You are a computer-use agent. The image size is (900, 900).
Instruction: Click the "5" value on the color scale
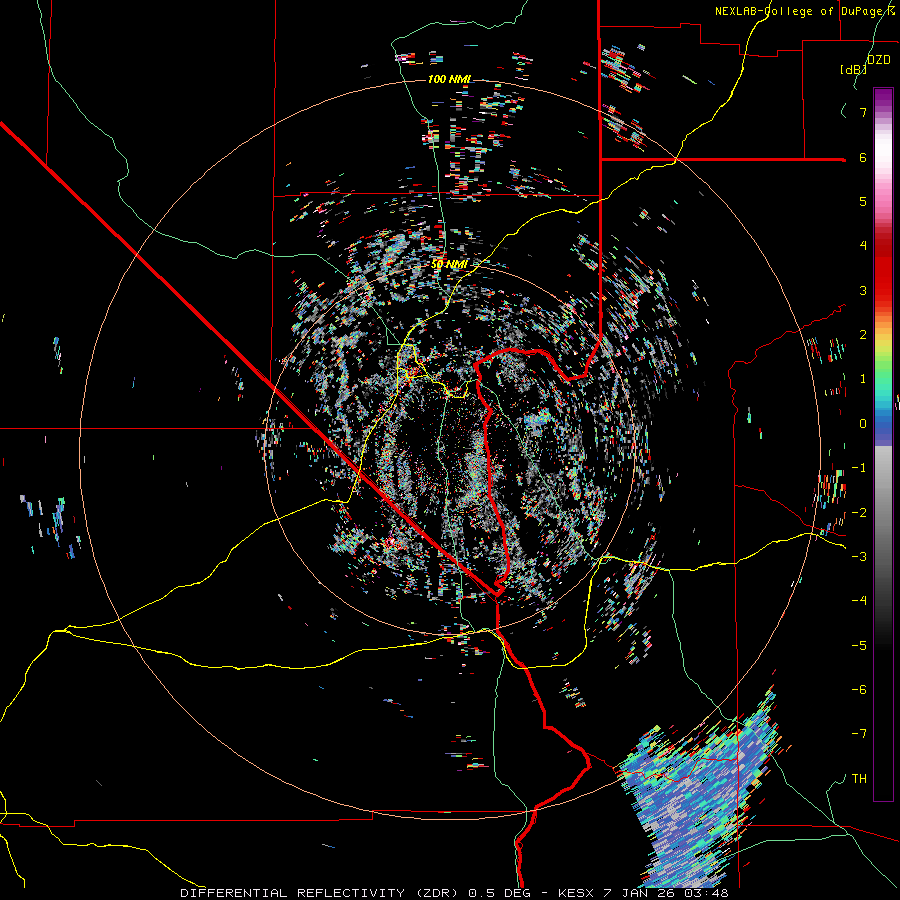click(863, 201)
